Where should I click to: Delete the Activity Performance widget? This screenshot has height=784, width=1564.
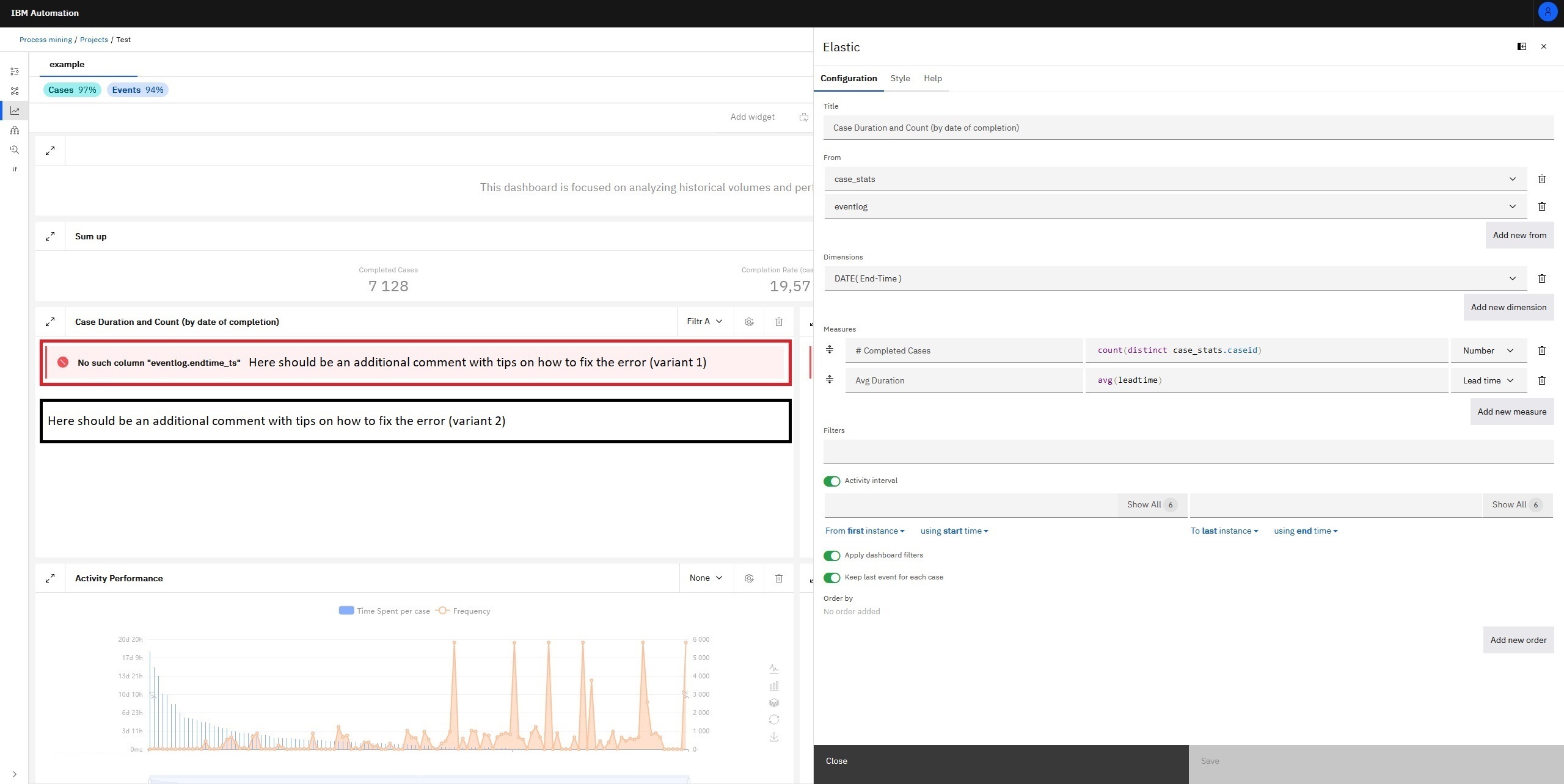point(778,578)
